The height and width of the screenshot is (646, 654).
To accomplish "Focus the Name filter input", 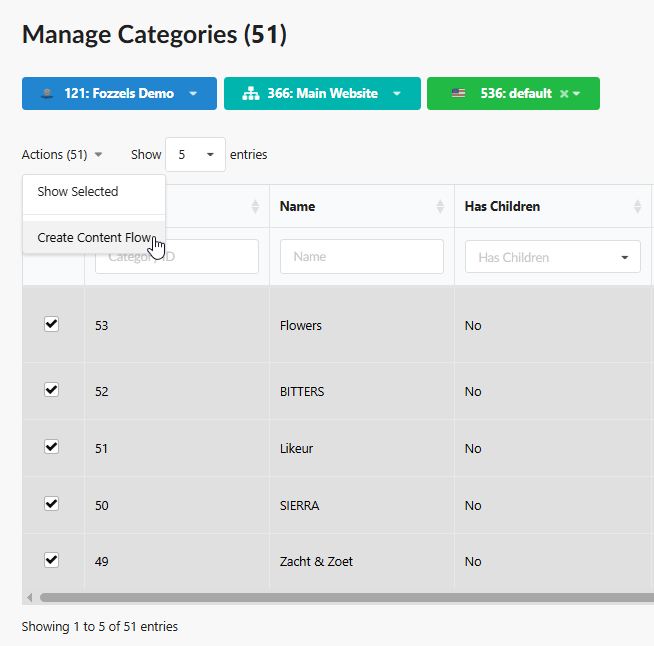I will (x=362, y=256).
